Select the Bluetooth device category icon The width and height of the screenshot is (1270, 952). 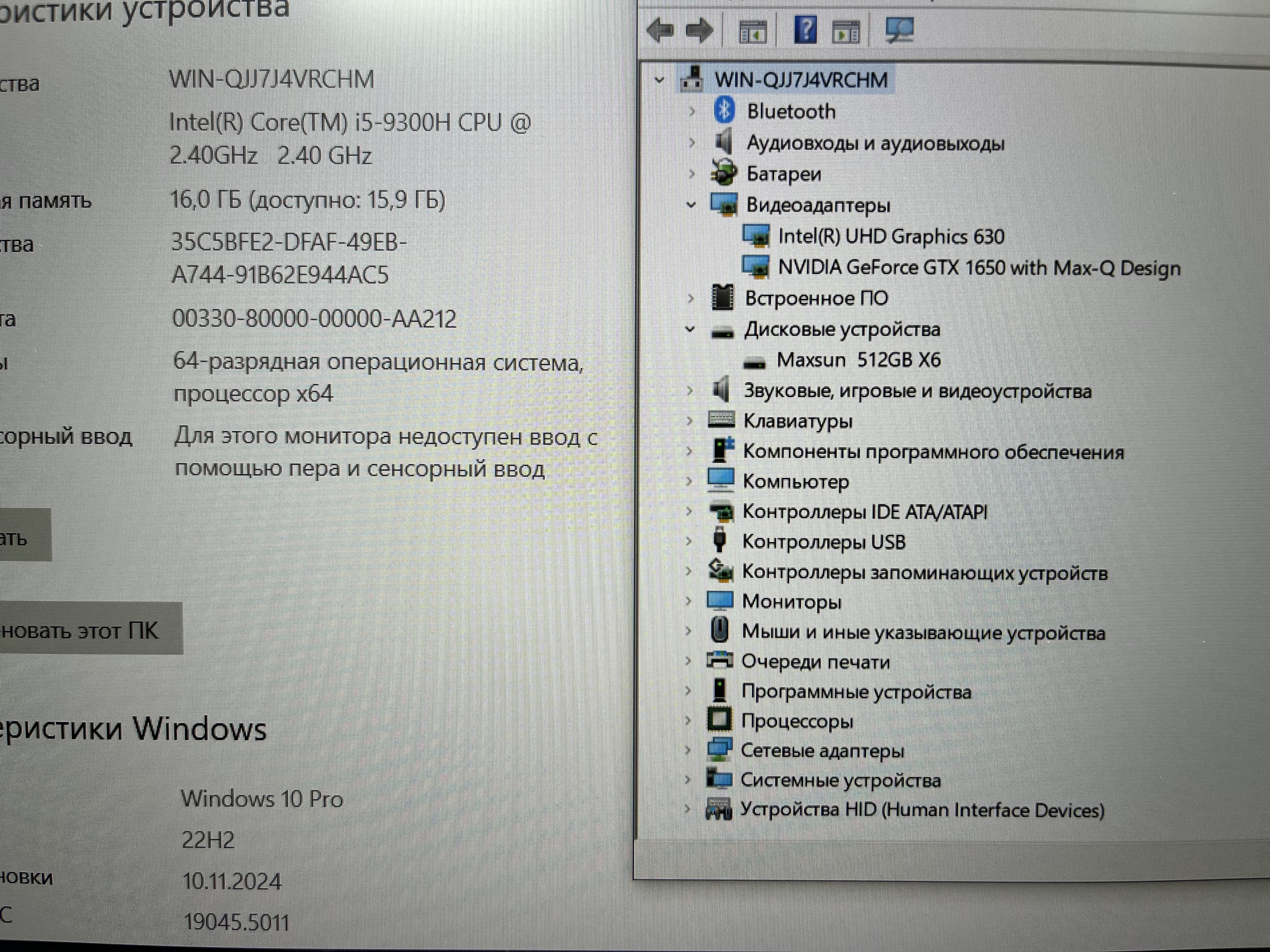(724, 110)
